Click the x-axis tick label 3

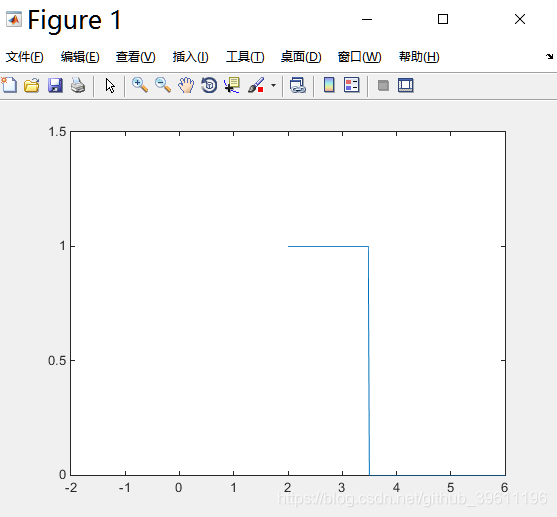tap(342, 488)
